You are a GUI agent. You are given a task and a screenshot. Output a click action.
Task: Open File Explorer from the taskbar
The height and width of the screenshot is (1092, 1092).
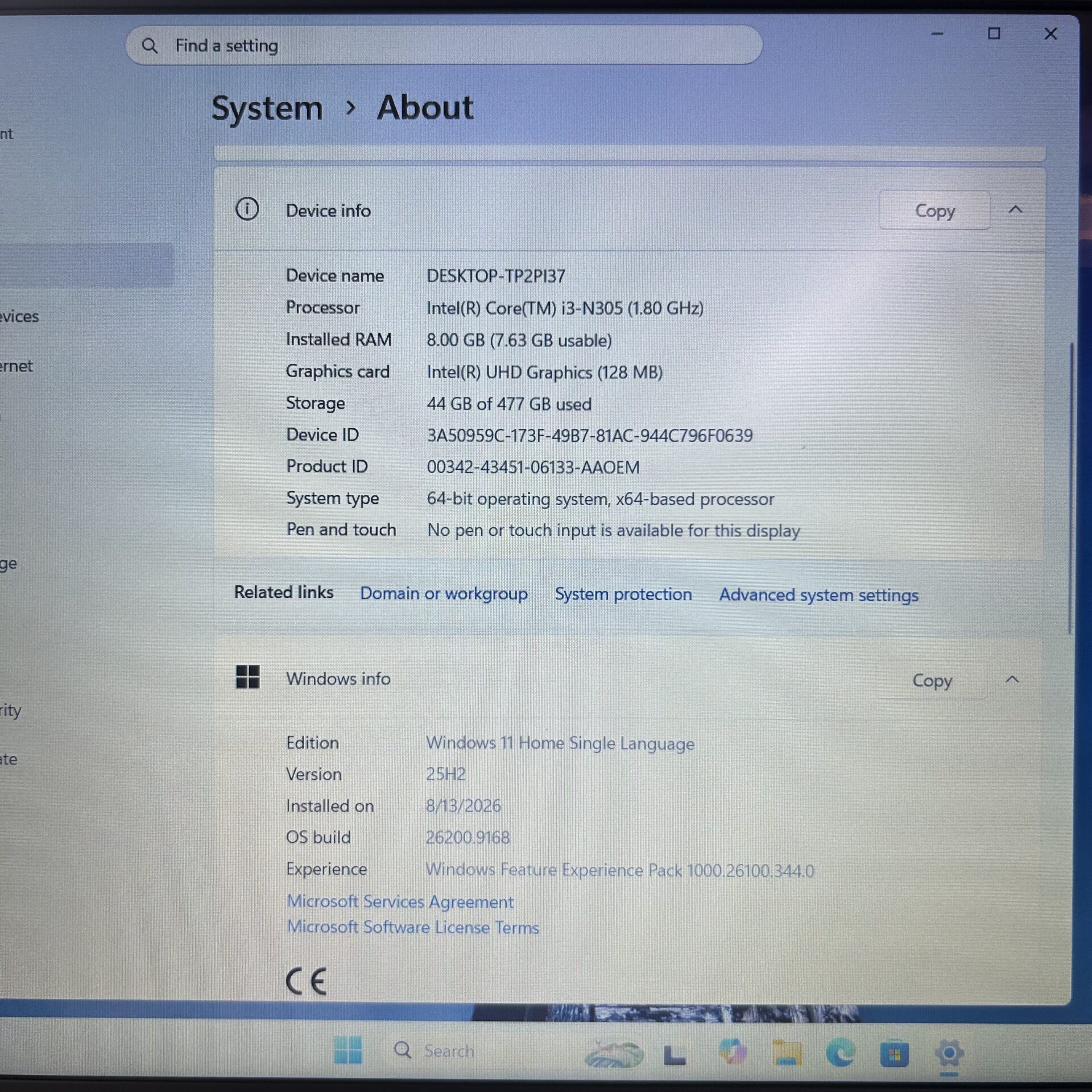[787, 1053]
